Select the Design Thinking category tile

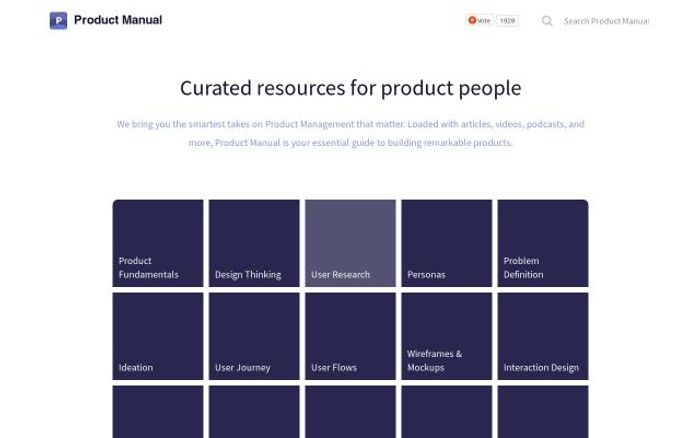point(254,243)
